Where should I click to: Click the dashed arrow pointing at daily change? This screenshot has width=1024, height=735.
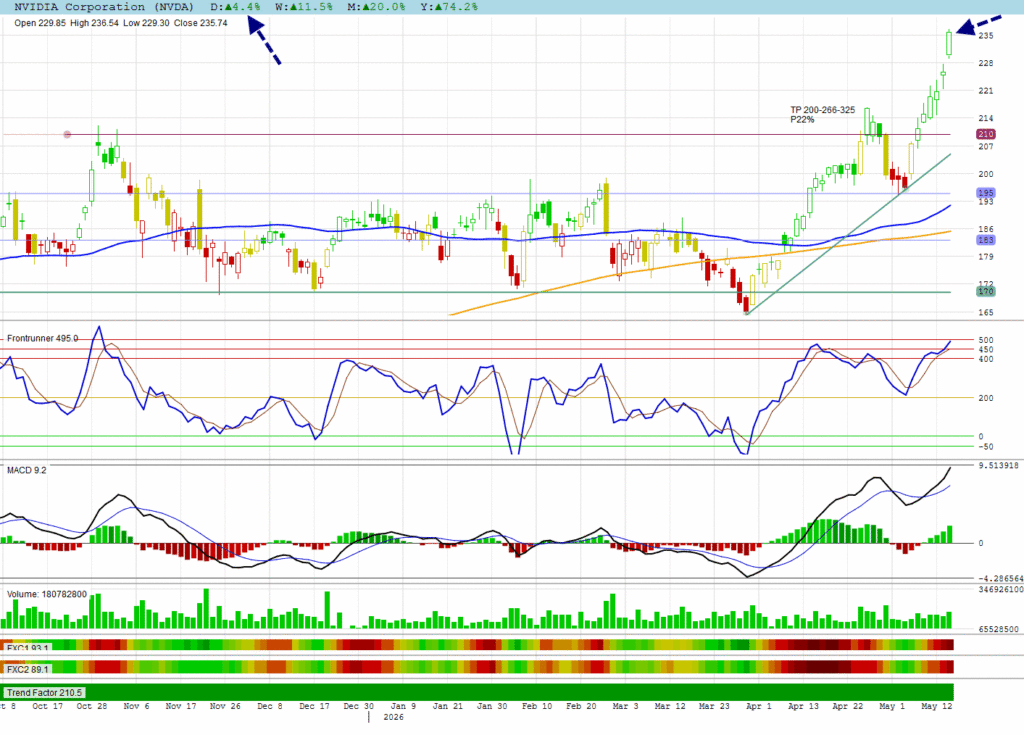(x=264, y=41)
